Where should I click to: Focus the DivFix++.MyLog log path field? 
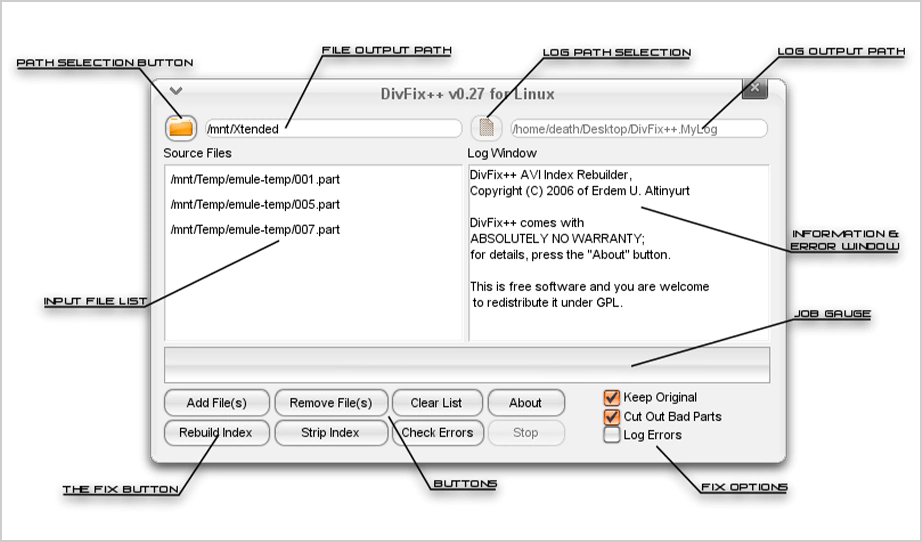click(x=639, y=129)
